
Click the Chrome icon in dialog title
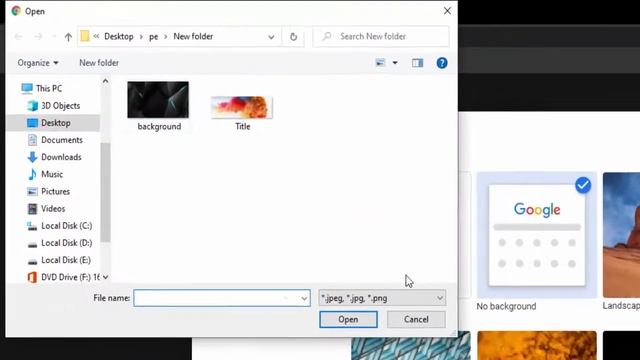(x=16, y=11)
